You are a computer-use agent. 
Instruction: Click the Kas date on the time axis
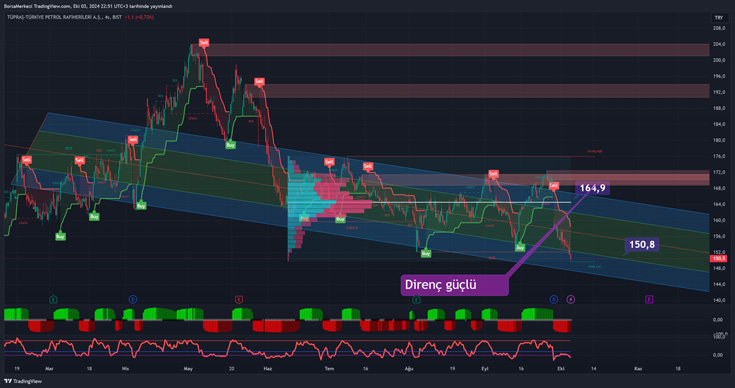pyautogui.click(x=638, y=369)
